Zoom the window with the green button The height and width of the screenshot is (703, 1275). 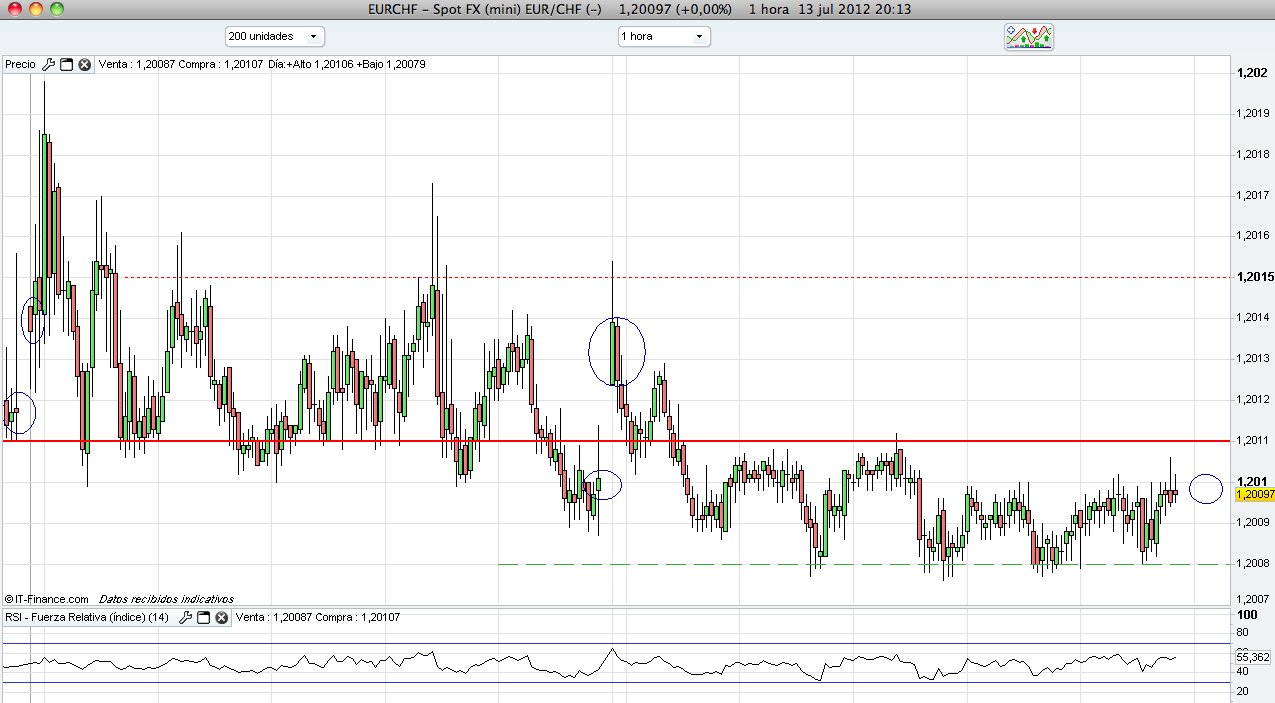pos(57,9)
